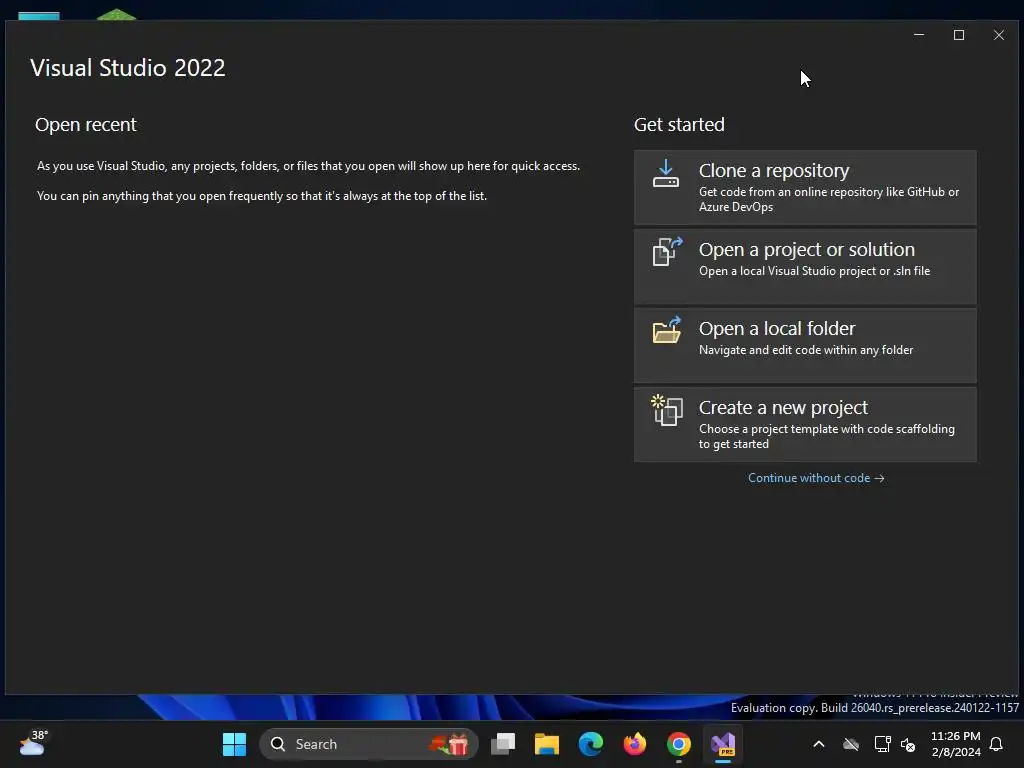
Task: Click the muted volume tray icon
Action: 908,744
